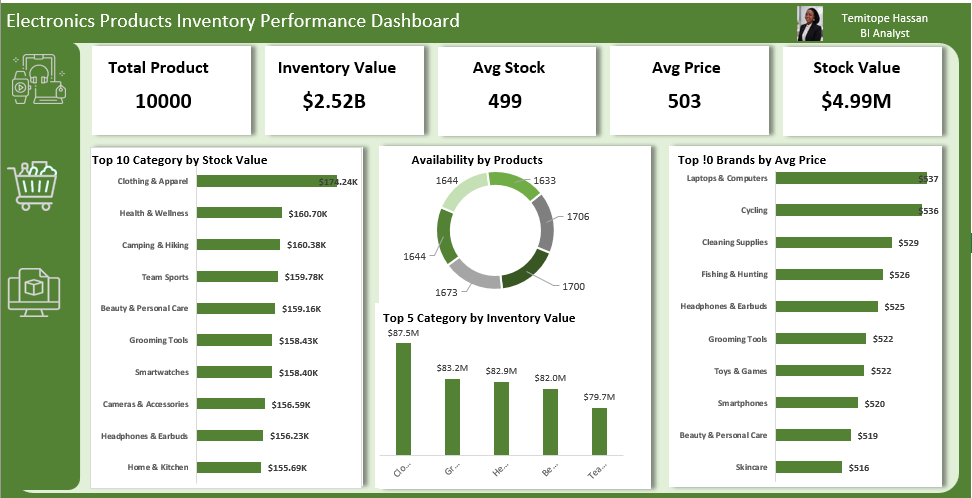972x498 pixels.
Task: Click Headphones & Earbuds avg price bar
Action: [x=827, y=306]
